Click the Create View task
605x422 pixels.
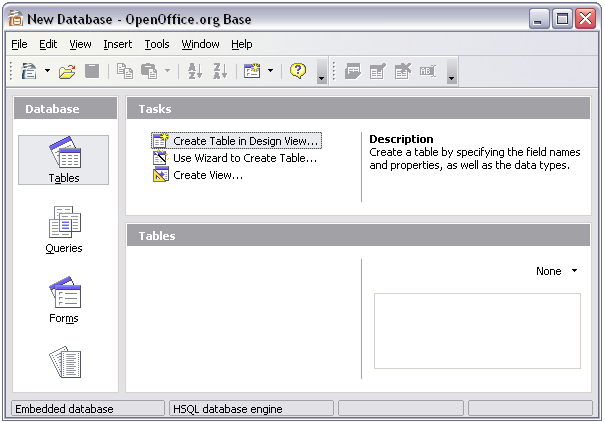click(207, 175)
